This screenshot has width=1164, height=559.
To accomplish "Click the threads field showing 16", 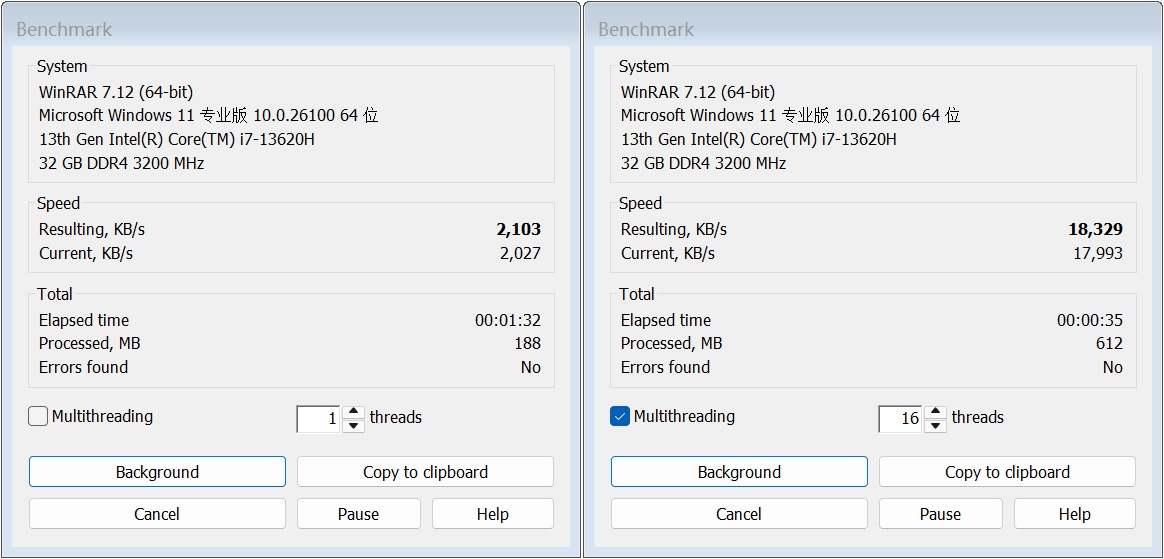I will (x=901, y=418).
